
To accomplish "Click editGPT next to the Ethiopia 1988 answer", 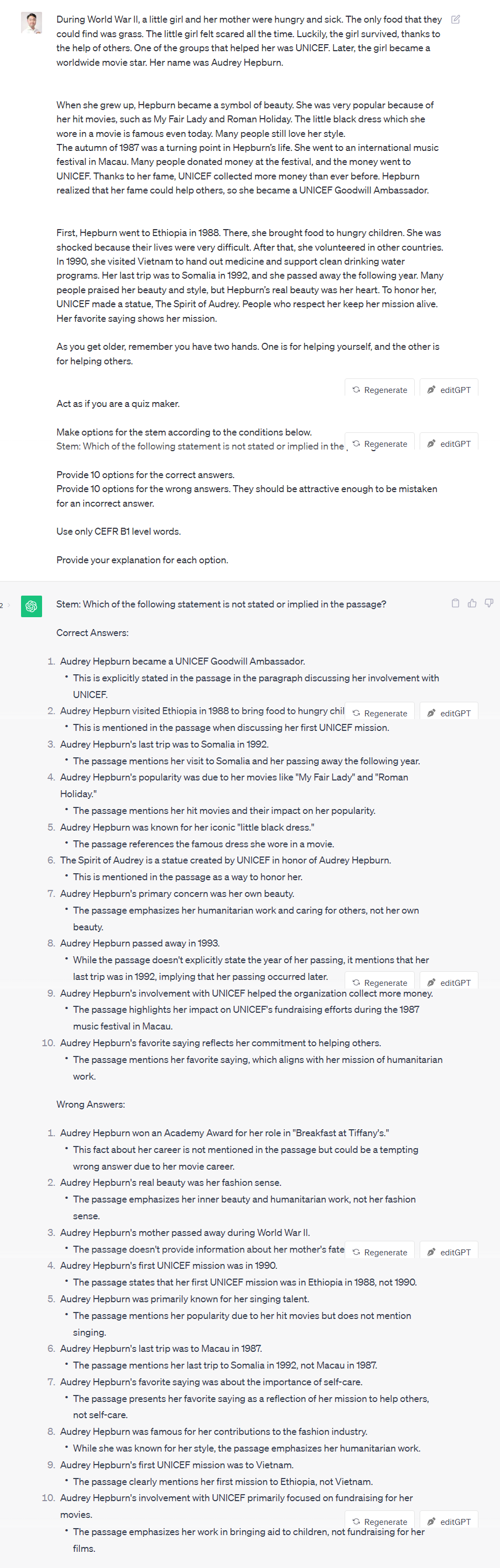I will (449, 713).
